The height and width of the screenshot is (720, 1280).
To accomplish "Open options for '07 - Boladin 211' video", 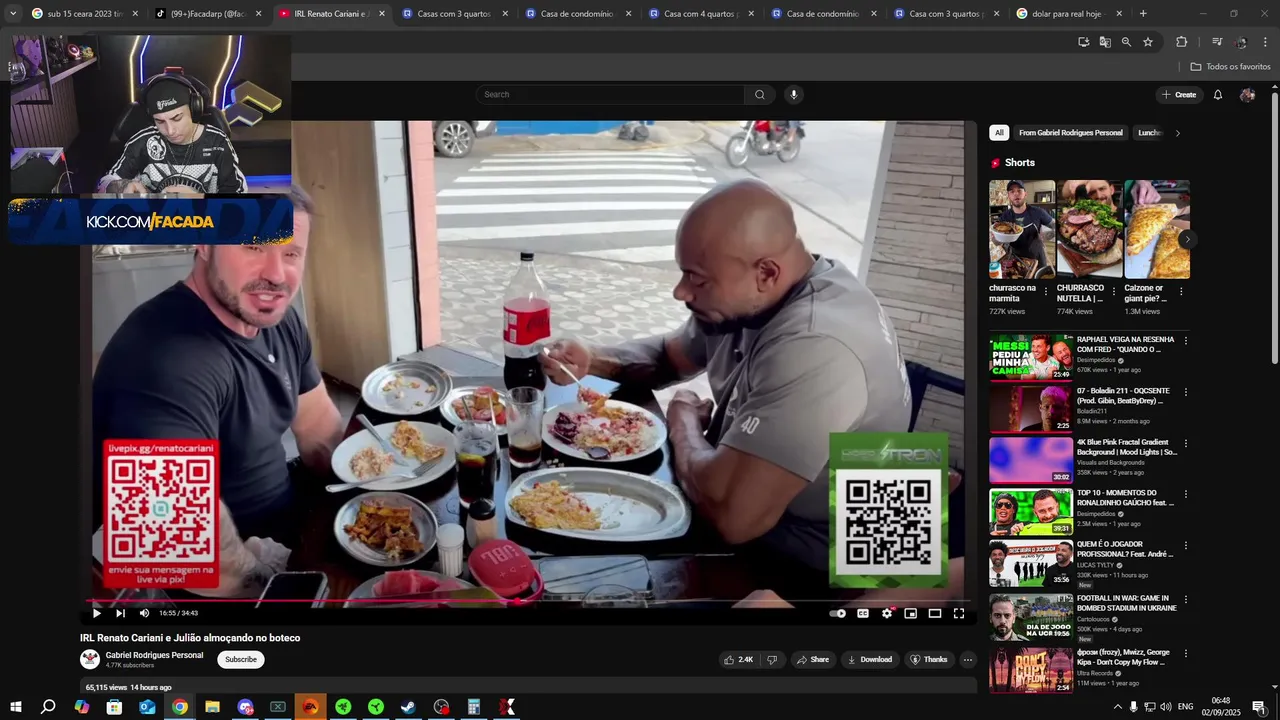I will coord(1186,392).
